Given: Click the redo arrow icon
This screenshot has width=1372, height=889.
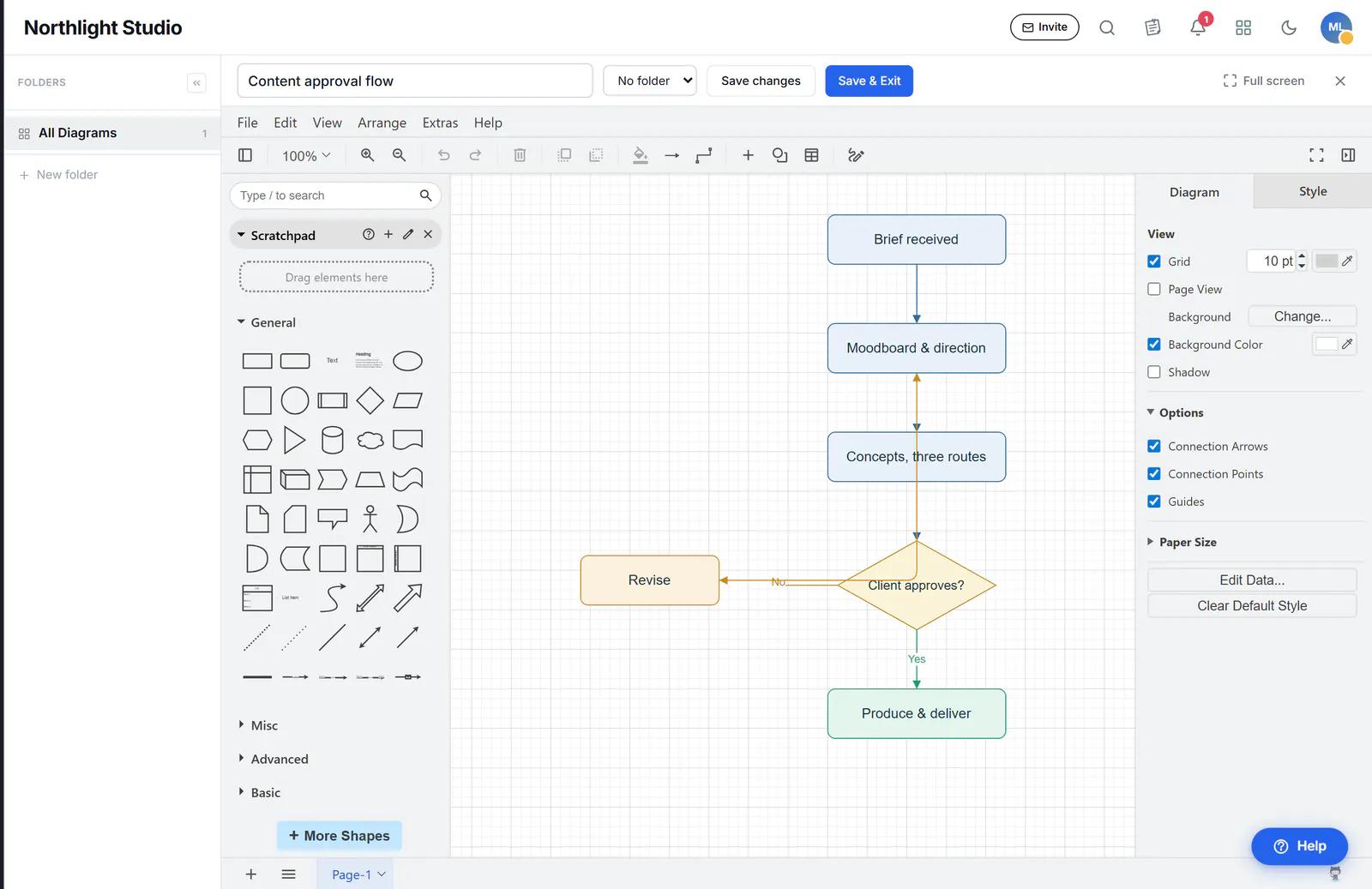Looking at the screenshot, I should [475, 155].
